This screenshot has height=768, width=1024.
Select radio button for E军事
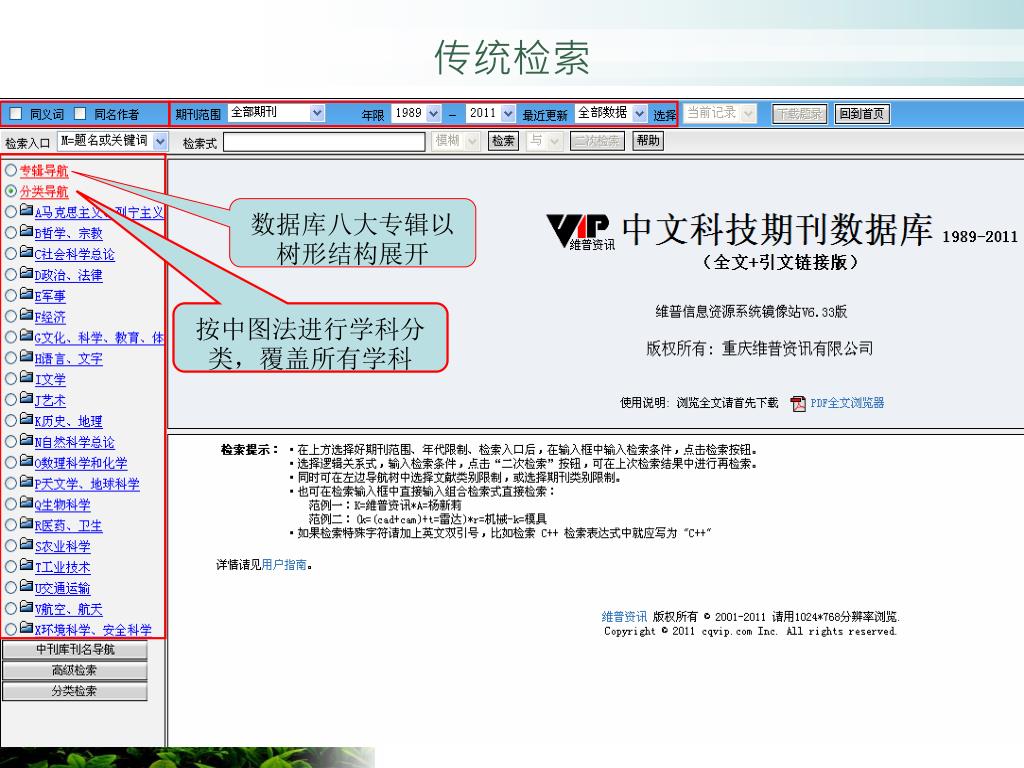[x=11, y=295]
